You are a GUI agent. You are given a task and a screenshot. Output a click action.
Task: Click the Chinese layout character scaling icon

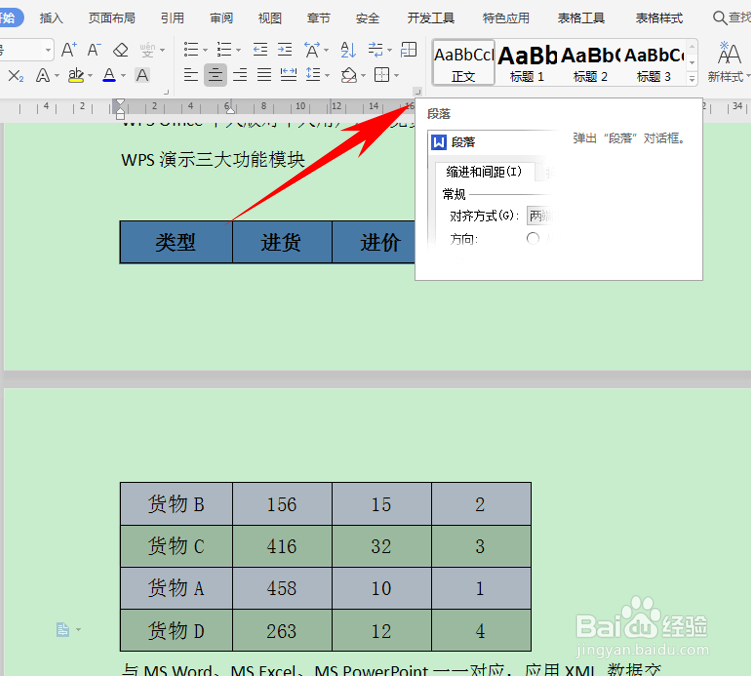tap(312, 49)
